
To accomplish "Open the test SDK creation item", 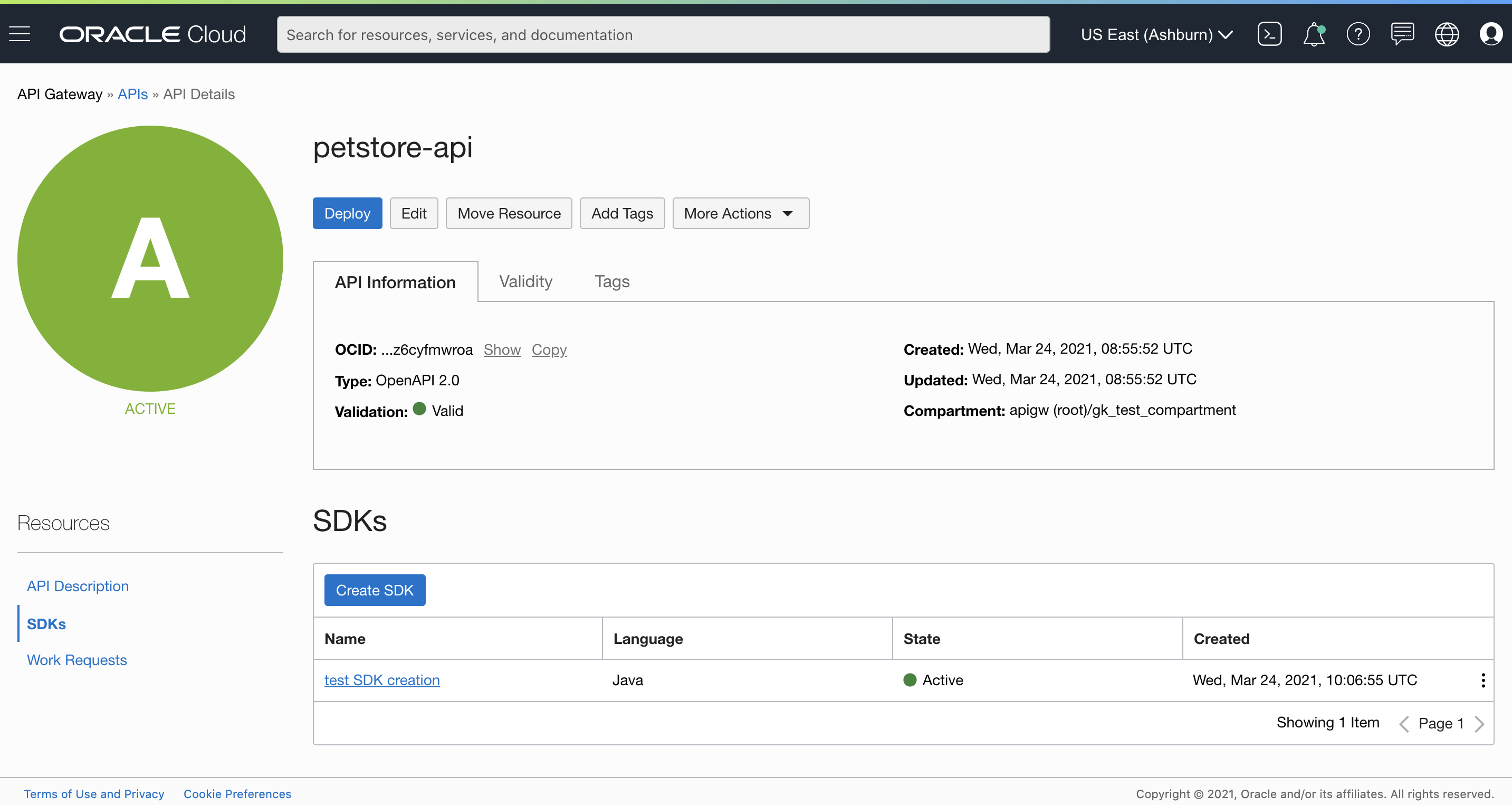I will (x=381, y=680).
